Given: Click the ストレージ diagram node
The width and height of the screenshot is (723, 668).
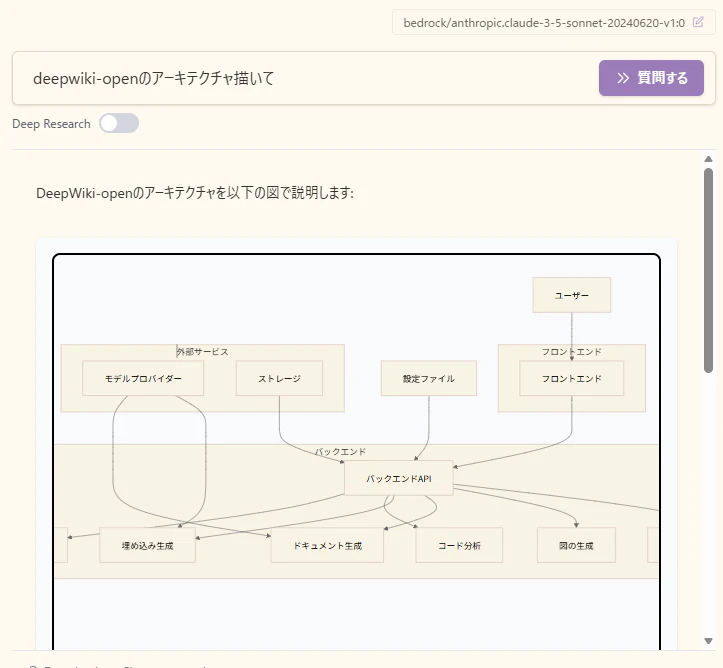Looking at the screenshot, I should [x=279, y=378].
